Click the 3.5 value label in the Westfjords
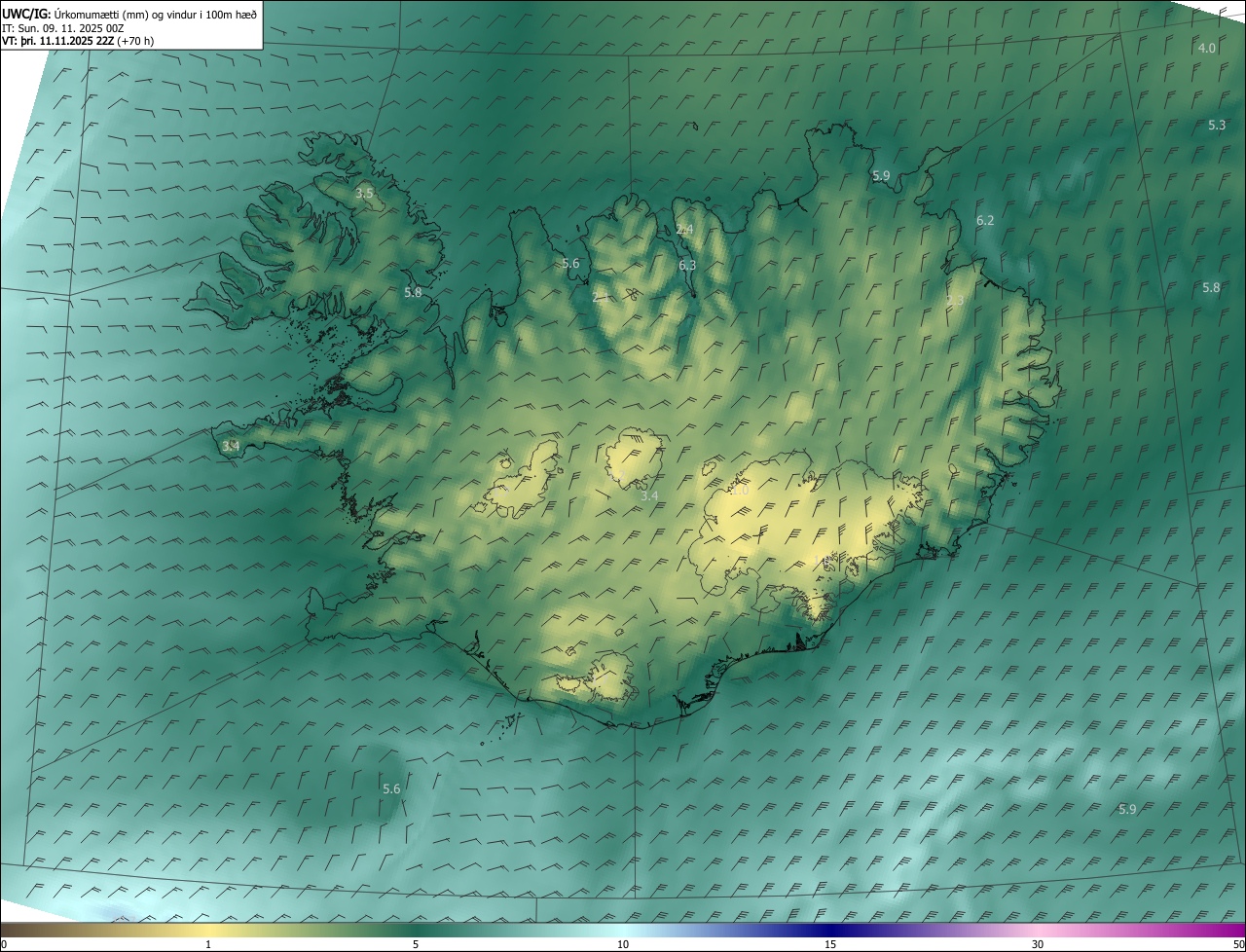This screenshot has height=952, width=1246. (x=364, y=194)
